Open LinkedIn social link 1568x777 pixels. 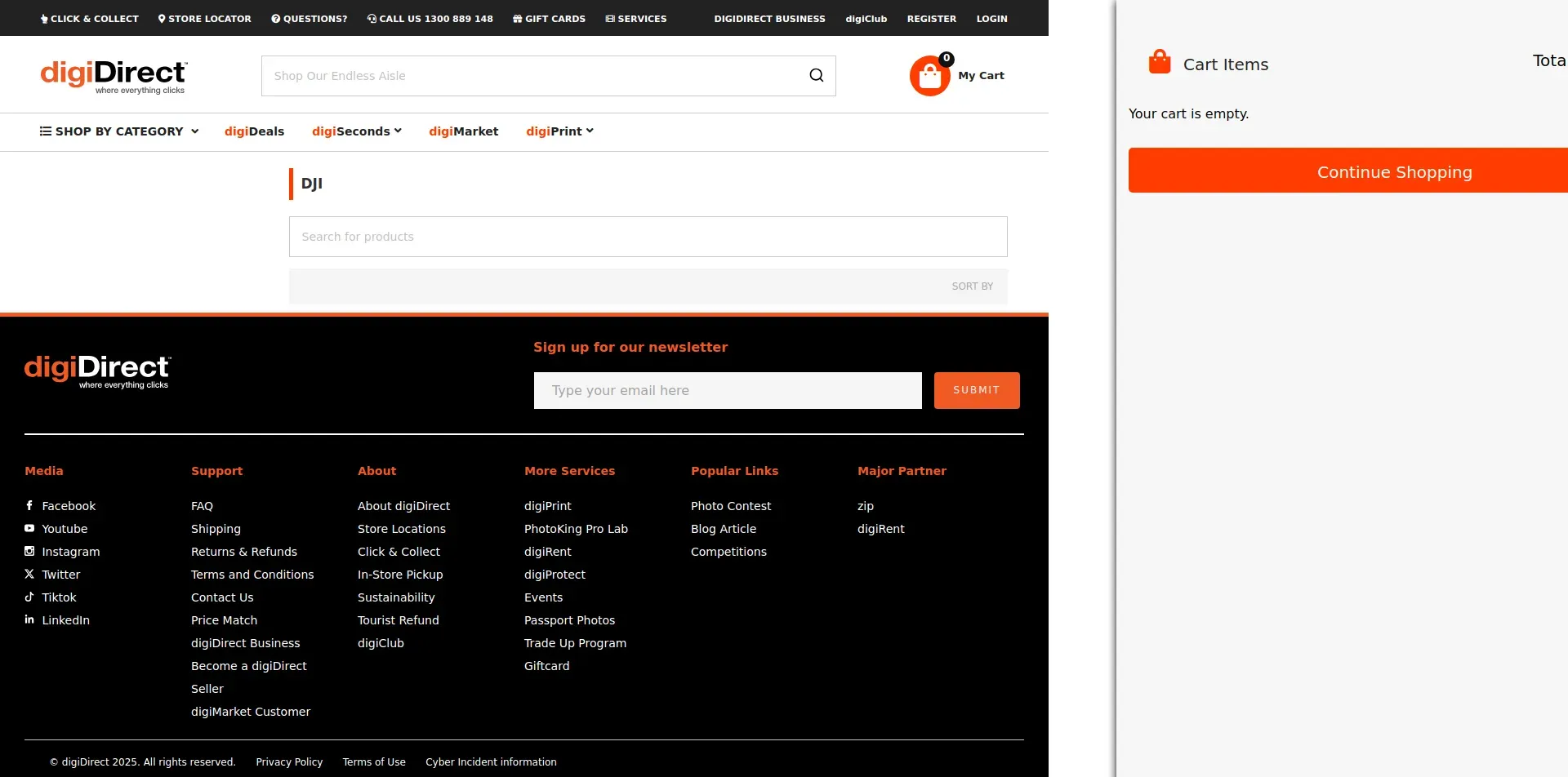(x=57, y=620)
